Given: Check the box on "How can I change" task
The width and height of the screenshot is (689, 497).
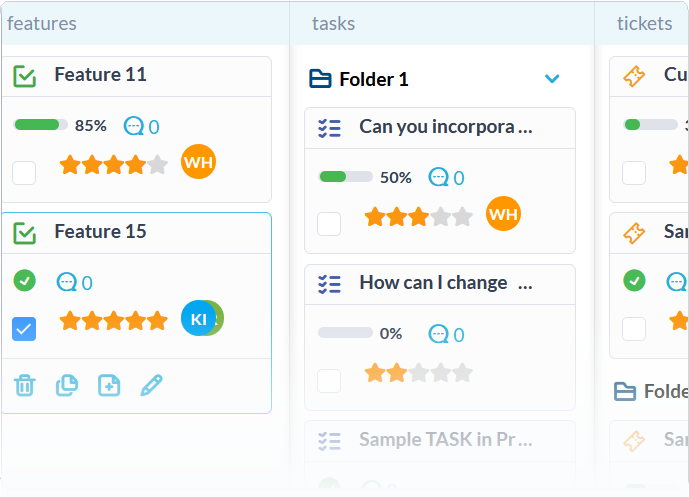Looking at the screenshot, I should 329,381.
